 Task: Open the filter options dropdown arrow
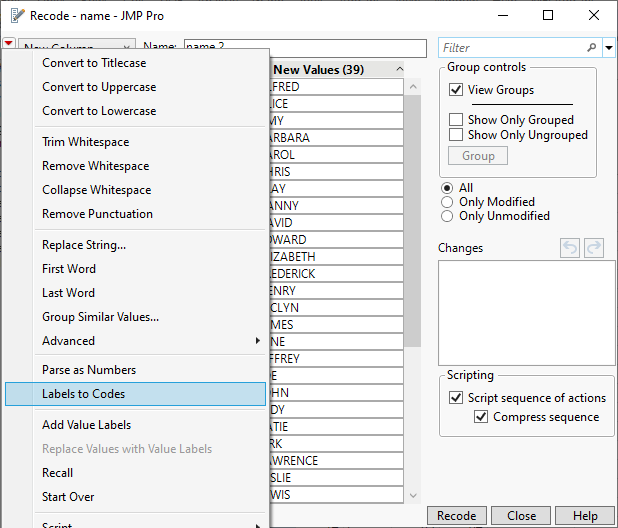609,48
